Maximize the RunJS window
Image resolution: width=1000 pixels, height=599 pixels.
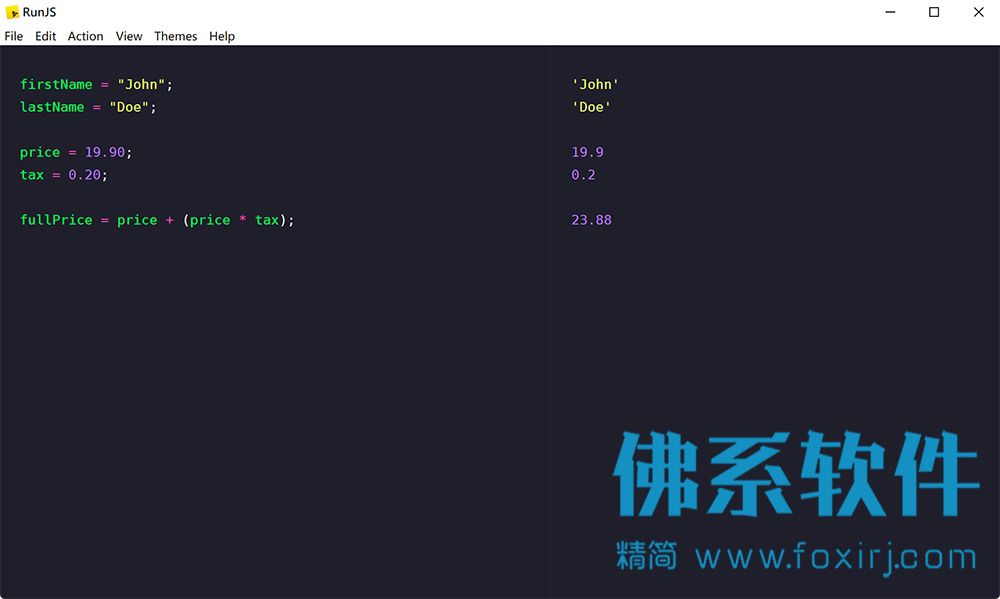pyautogui.click(x=934, y=12)
